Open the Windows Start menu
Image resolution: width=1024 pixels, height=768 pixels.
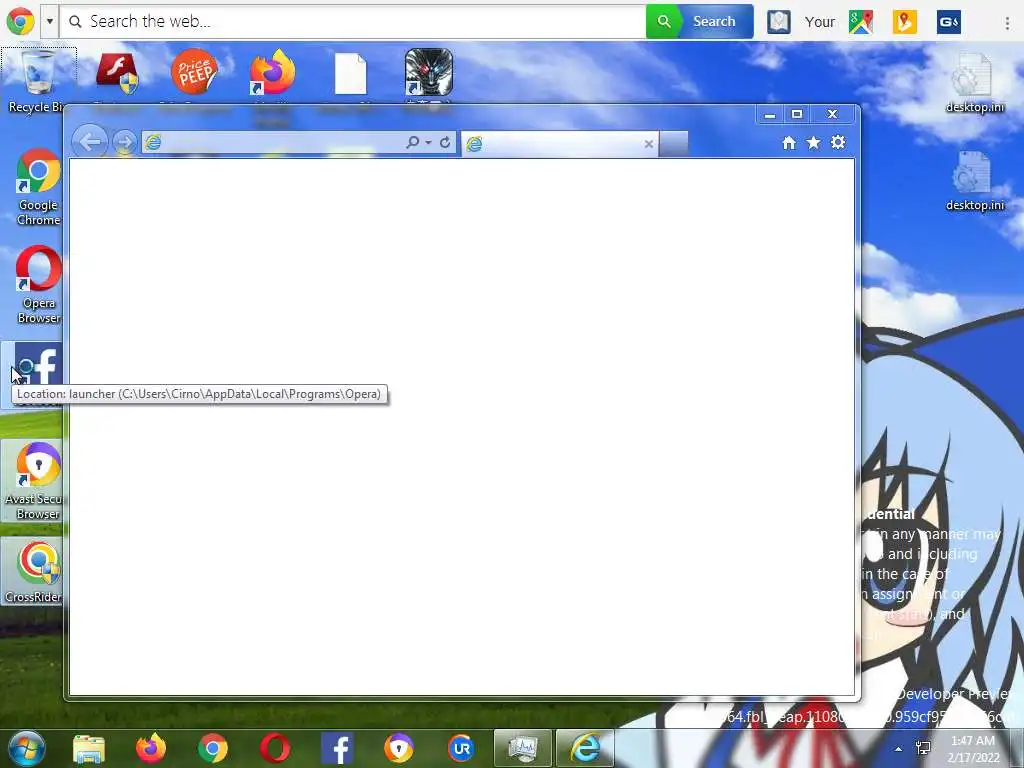click(x=26, y=748)
